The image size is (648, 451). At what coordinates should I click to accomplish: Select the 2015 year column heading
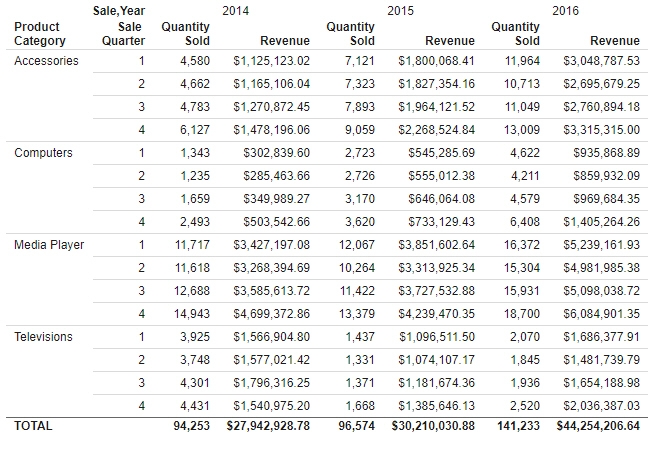pos(400,10)
